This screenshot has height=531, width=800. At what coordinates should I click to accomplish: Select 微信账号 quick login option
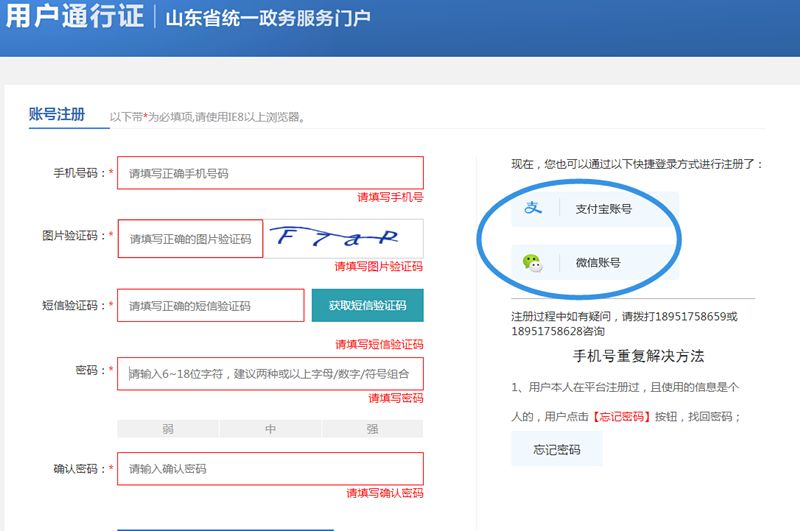tap(595, 263)
